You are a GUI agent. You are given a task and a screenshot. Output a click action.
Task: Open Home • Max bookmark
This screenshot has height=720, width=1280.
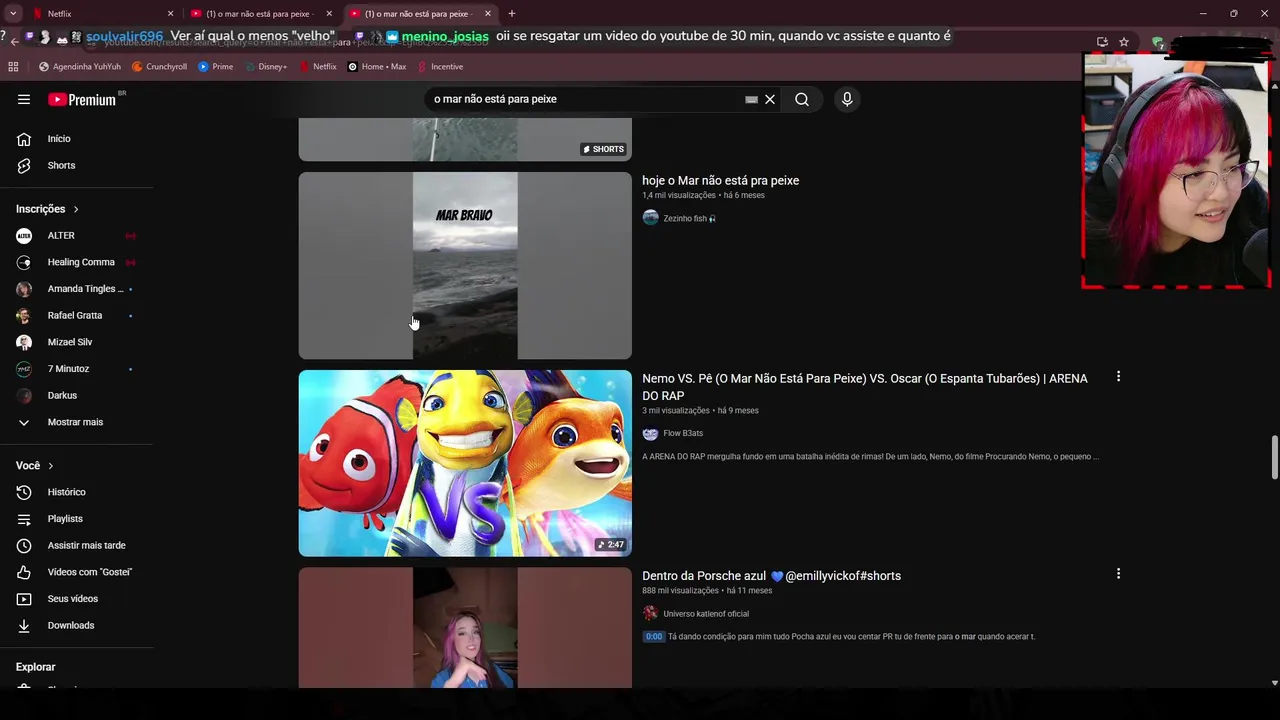(x=377, y=67)
